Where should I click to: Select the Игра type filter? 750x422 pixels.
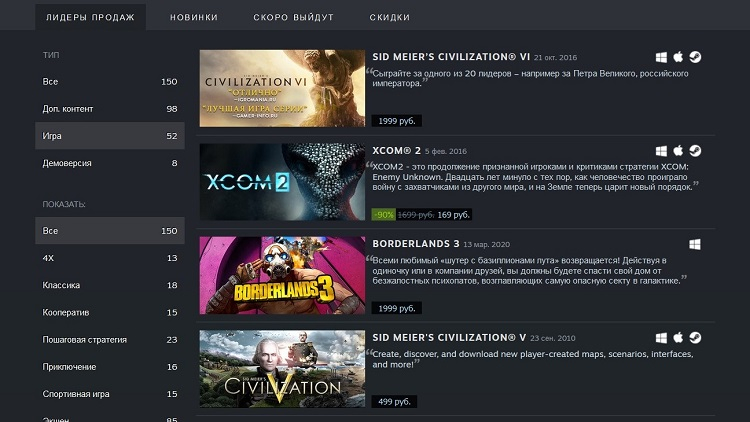click(x=110, y=136)
